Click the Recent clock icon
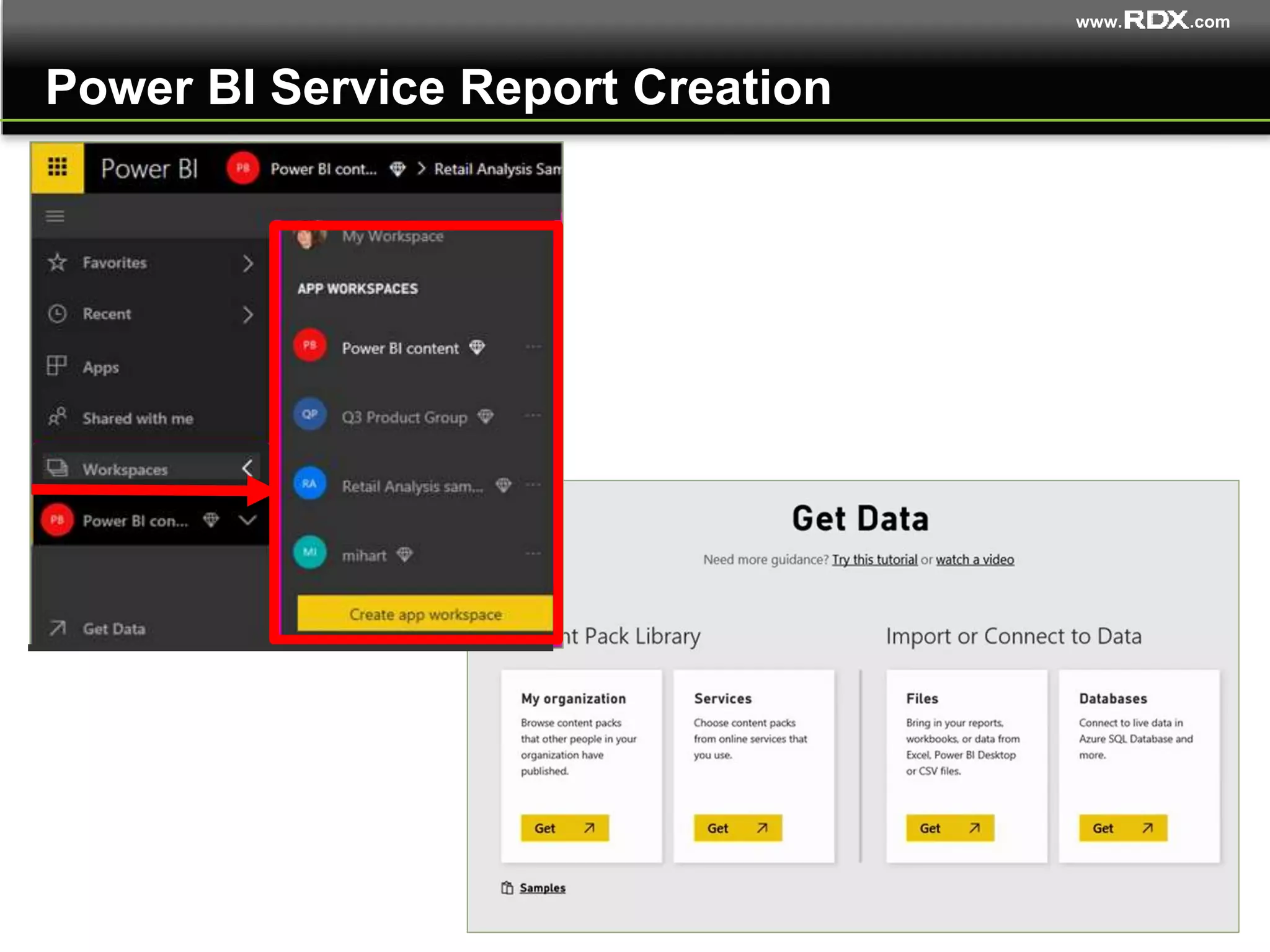Image resolution: width=1270 pixels, height=952 pixels. coord(57,314)
